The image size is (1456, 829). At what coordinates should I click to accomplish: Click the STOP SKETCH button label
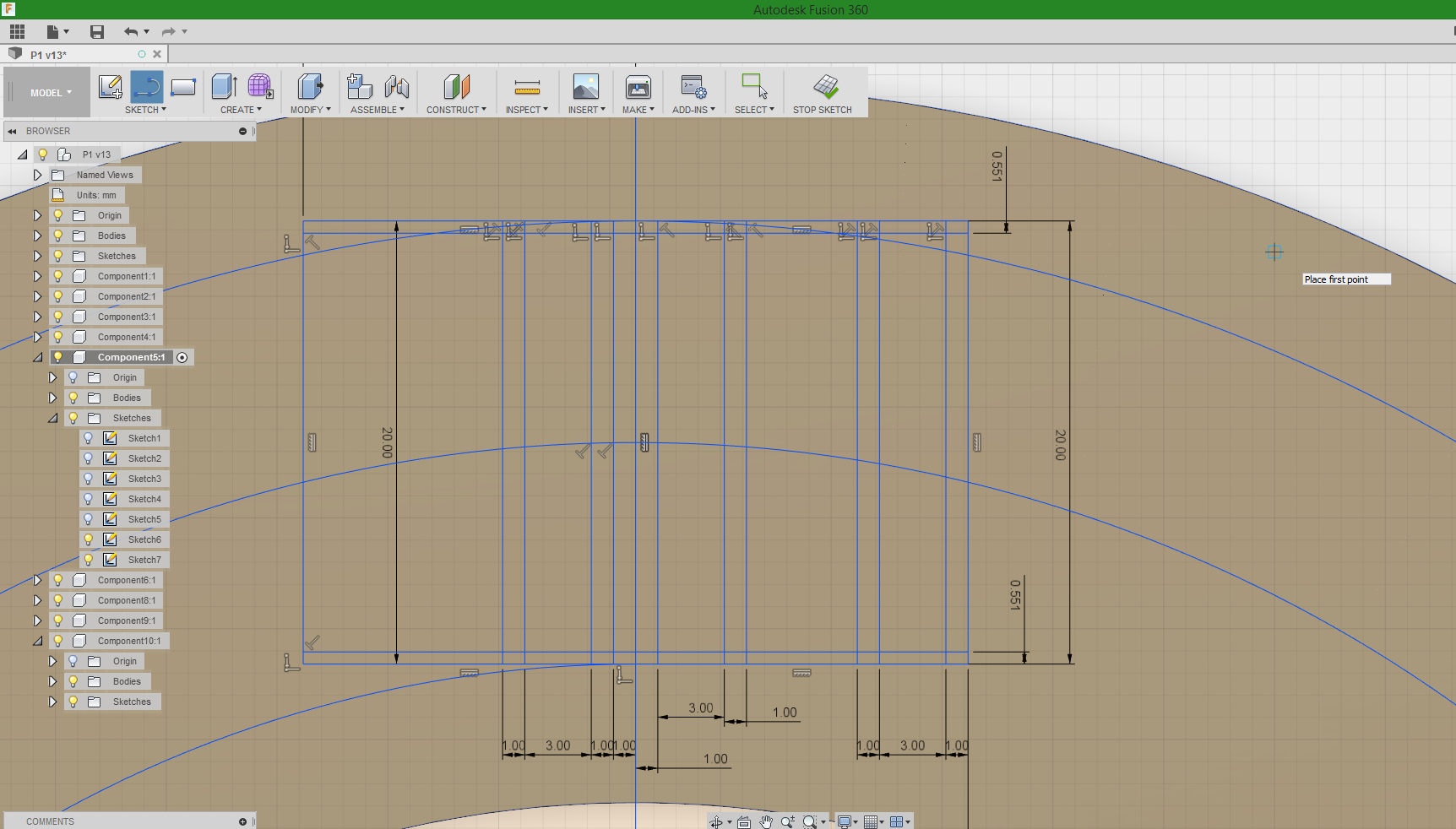point(822,110)
